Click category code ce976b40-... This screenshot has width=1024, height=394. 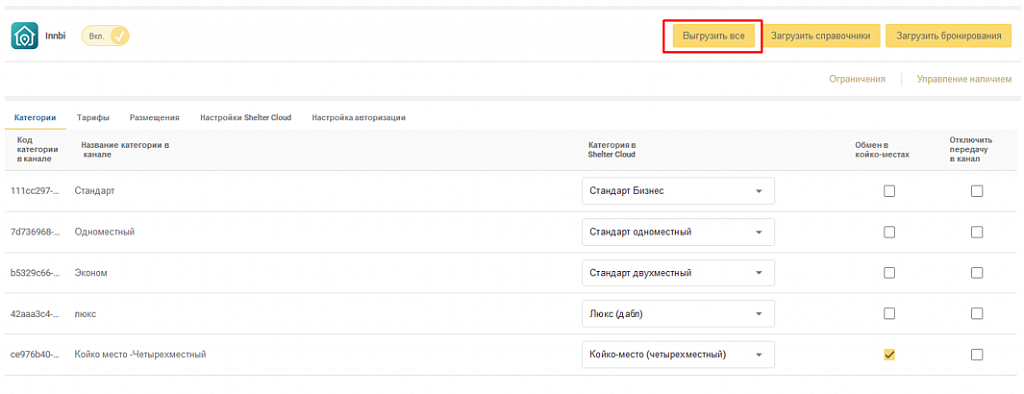pos(35,355)
